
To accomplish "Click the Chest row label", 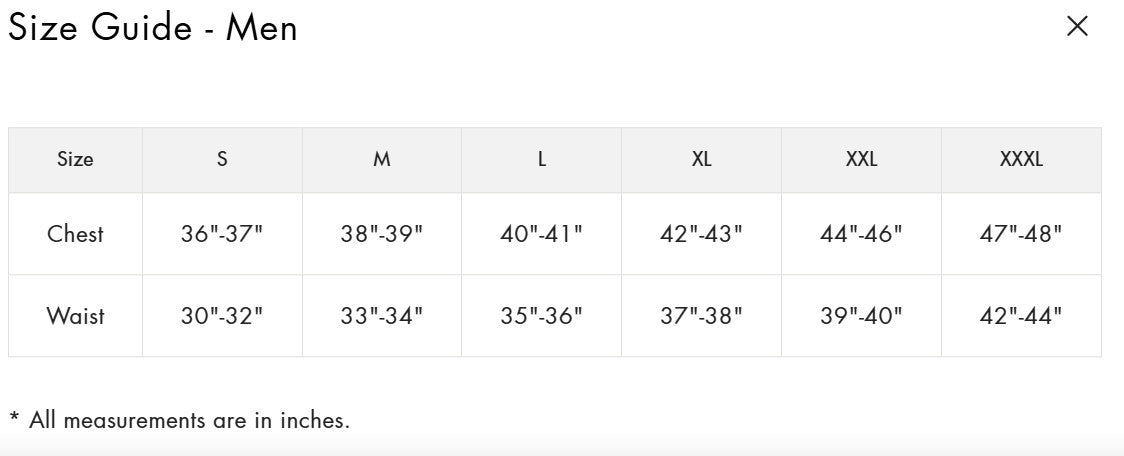I will click(x=75, y=234).
